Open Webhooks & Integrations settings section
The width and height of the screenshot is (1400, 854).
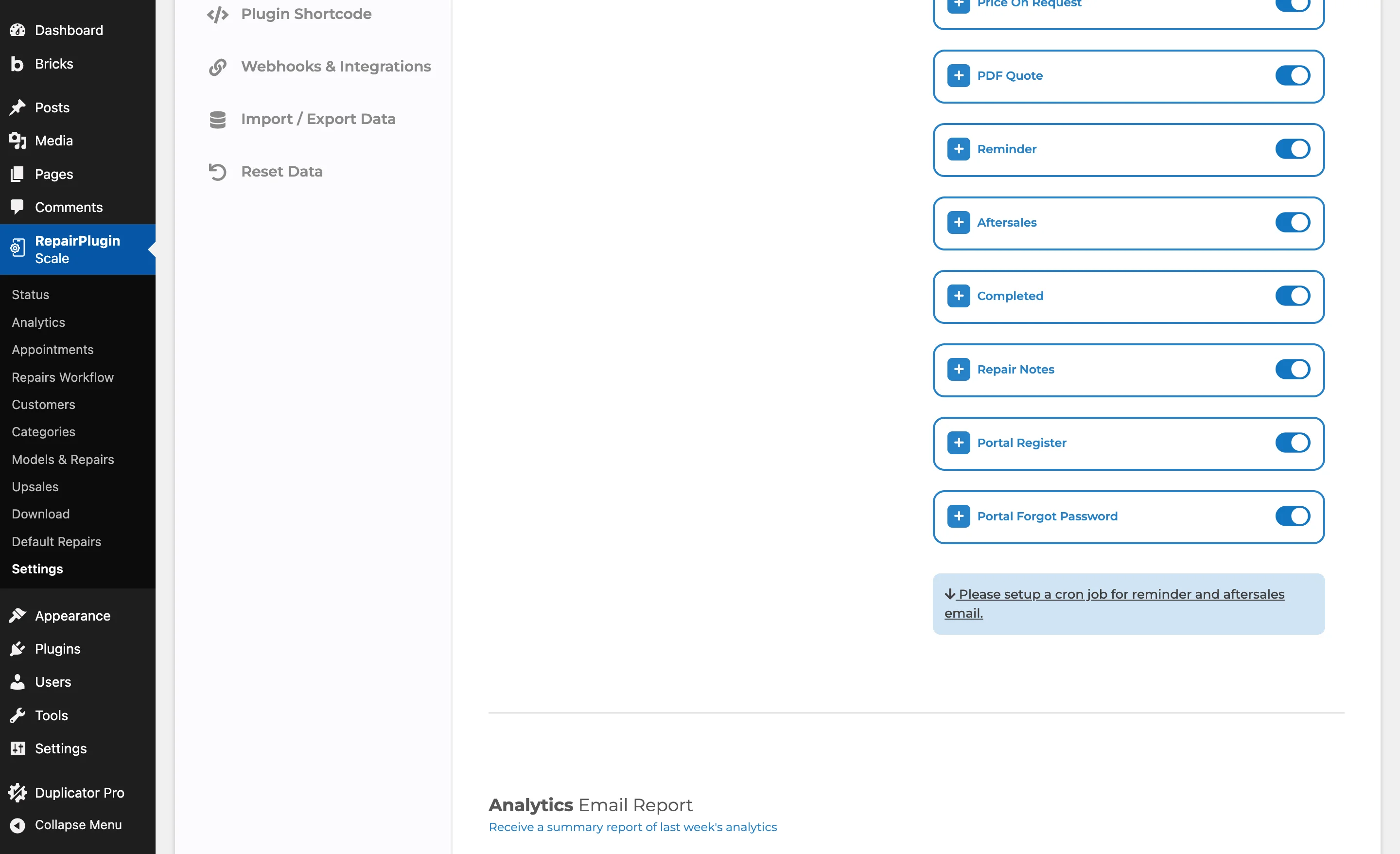(x=336, y=67)
